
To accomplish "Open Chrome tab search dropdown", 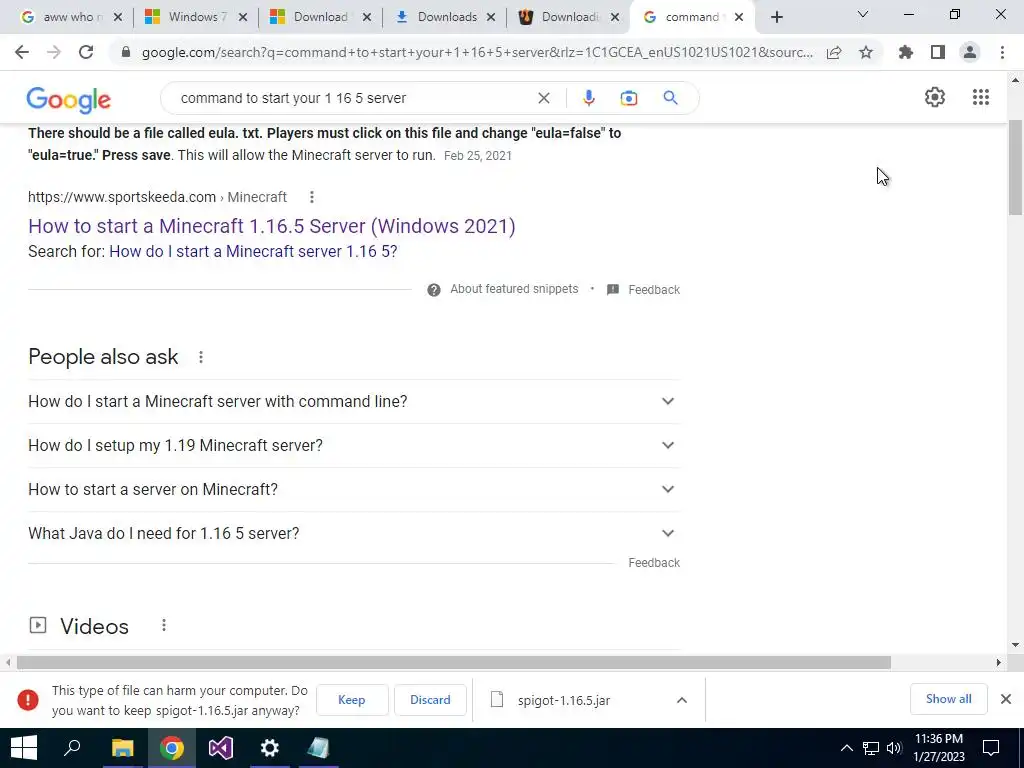I will click(x=863, y=14).
